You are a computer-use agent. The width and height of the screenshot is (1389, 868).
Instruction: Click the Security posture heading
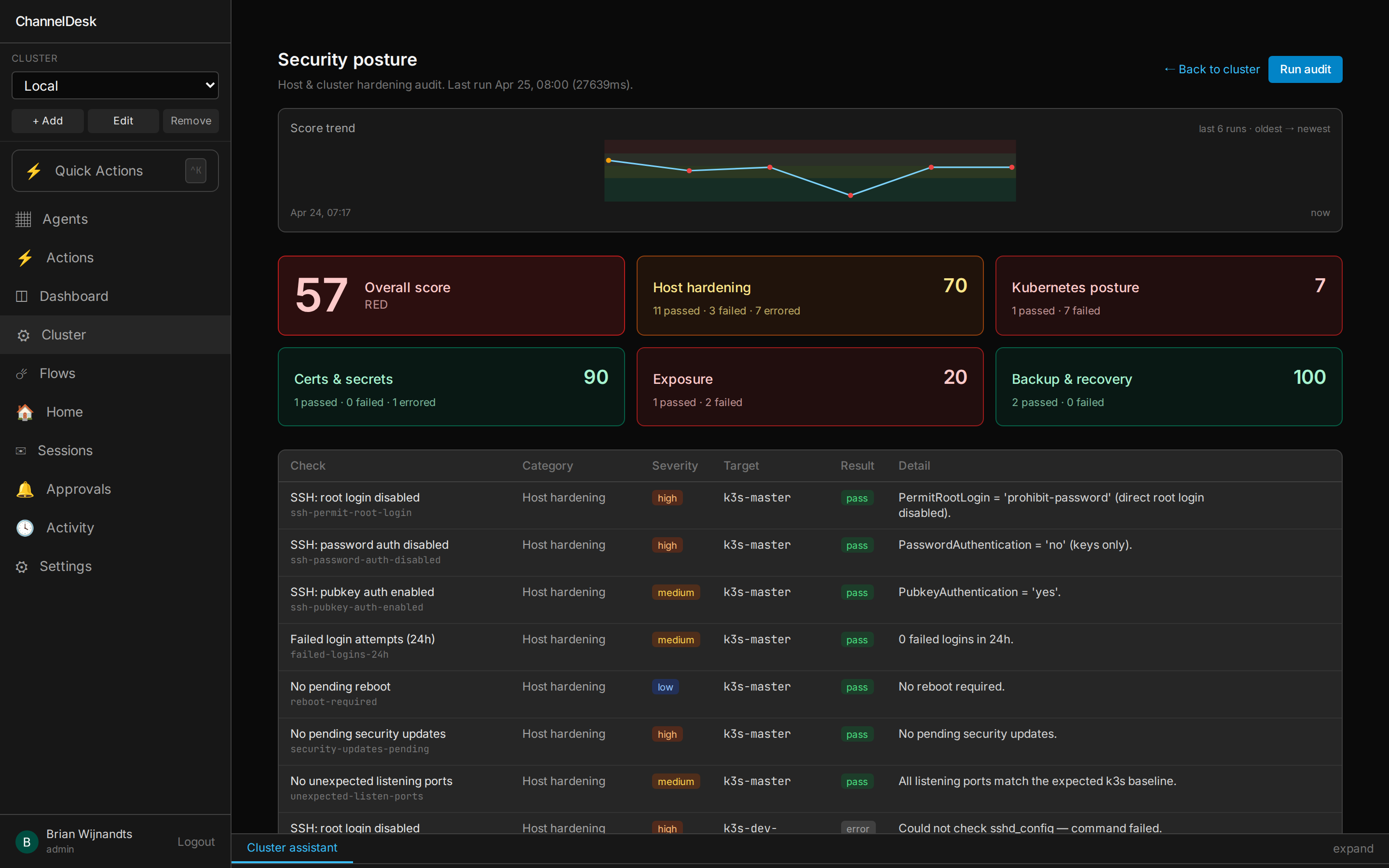pos(347,59)
